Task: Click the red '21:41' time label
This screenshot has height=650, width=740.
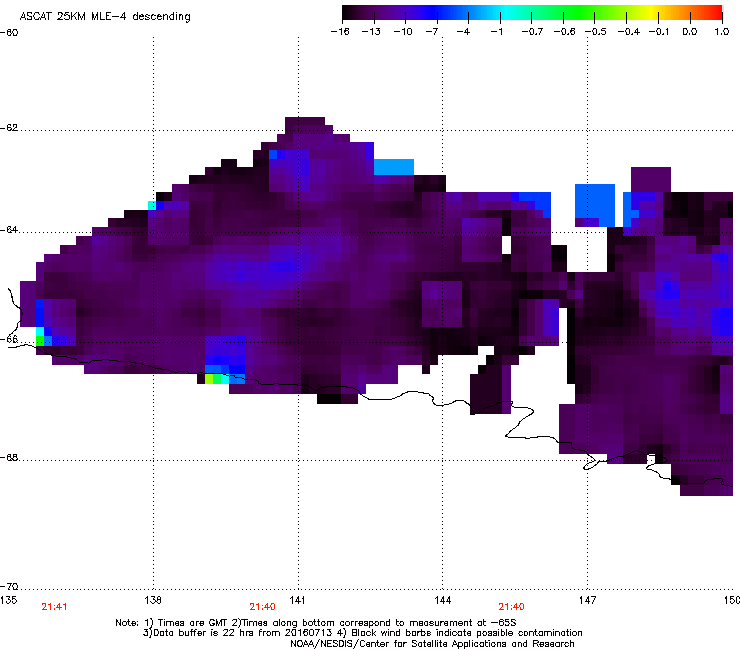Action: tap(54, 607)
